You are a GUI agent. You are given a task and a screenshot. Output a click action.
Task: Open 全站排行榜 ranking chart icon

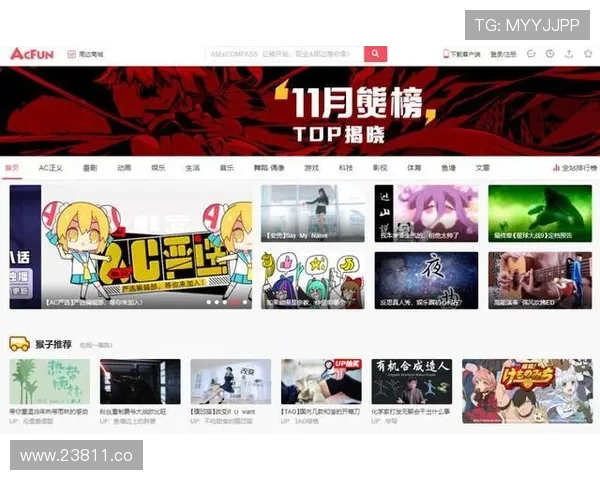point(556,168)
